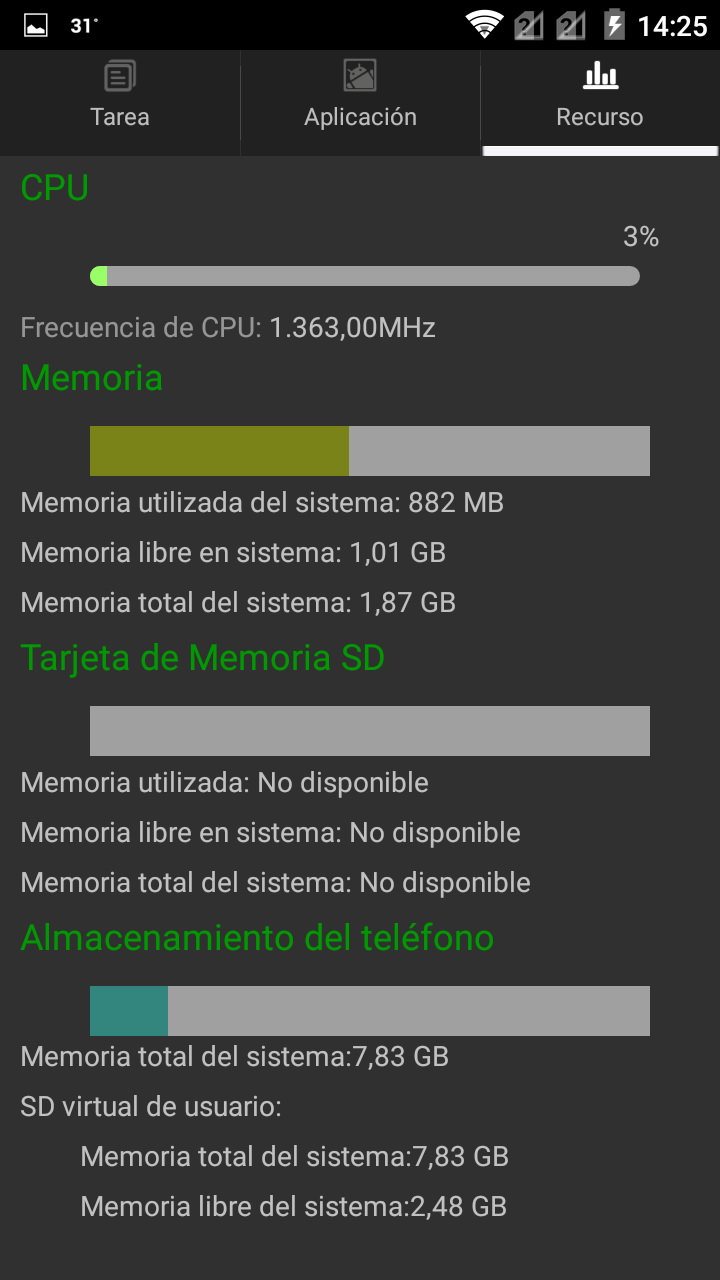This screenshot has width=720, height=1280.
Task: Select the Recurso tab label
Action: [600, 117]
